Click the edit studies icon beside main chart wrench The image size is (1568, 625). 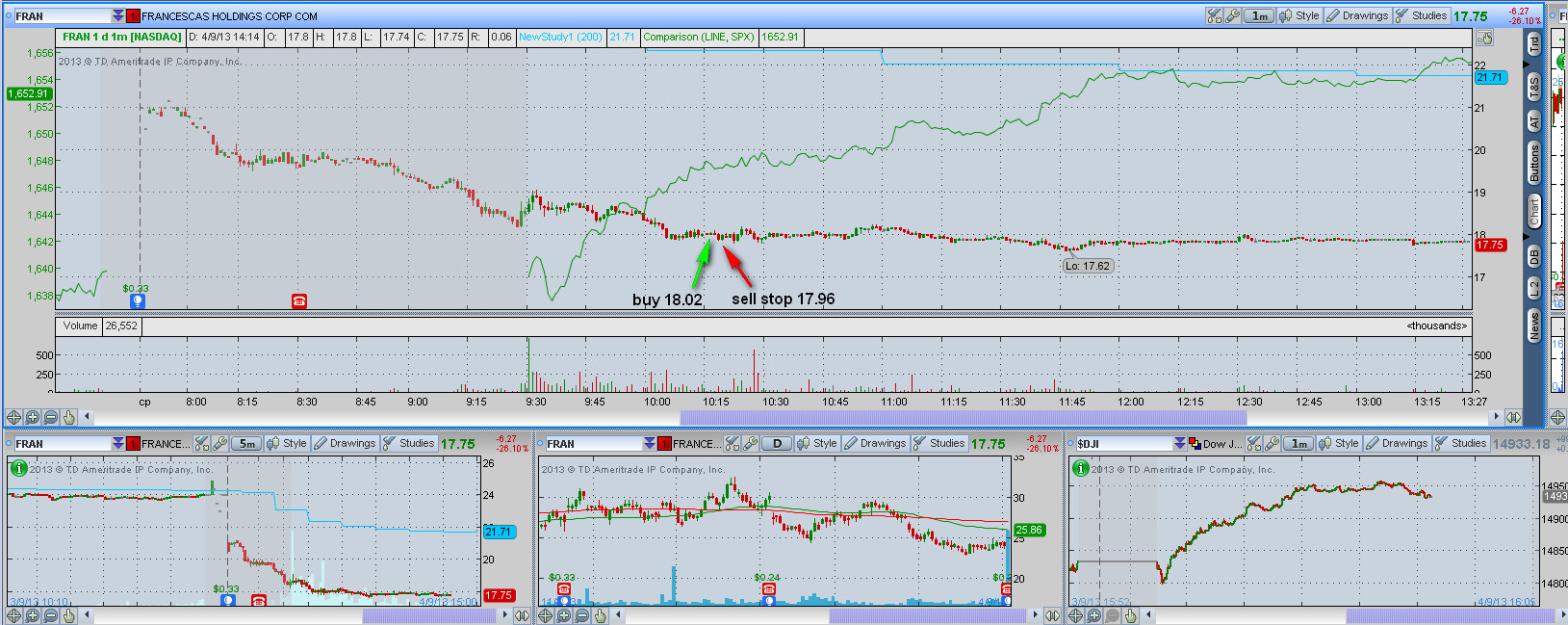coord(1215,15)
